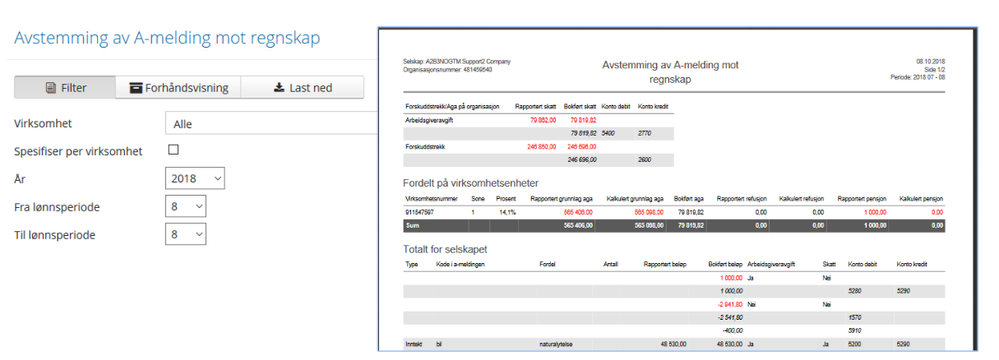Viewport: 999px width, 360px height.
Task: Click the År label
Action: coord(19,179)
